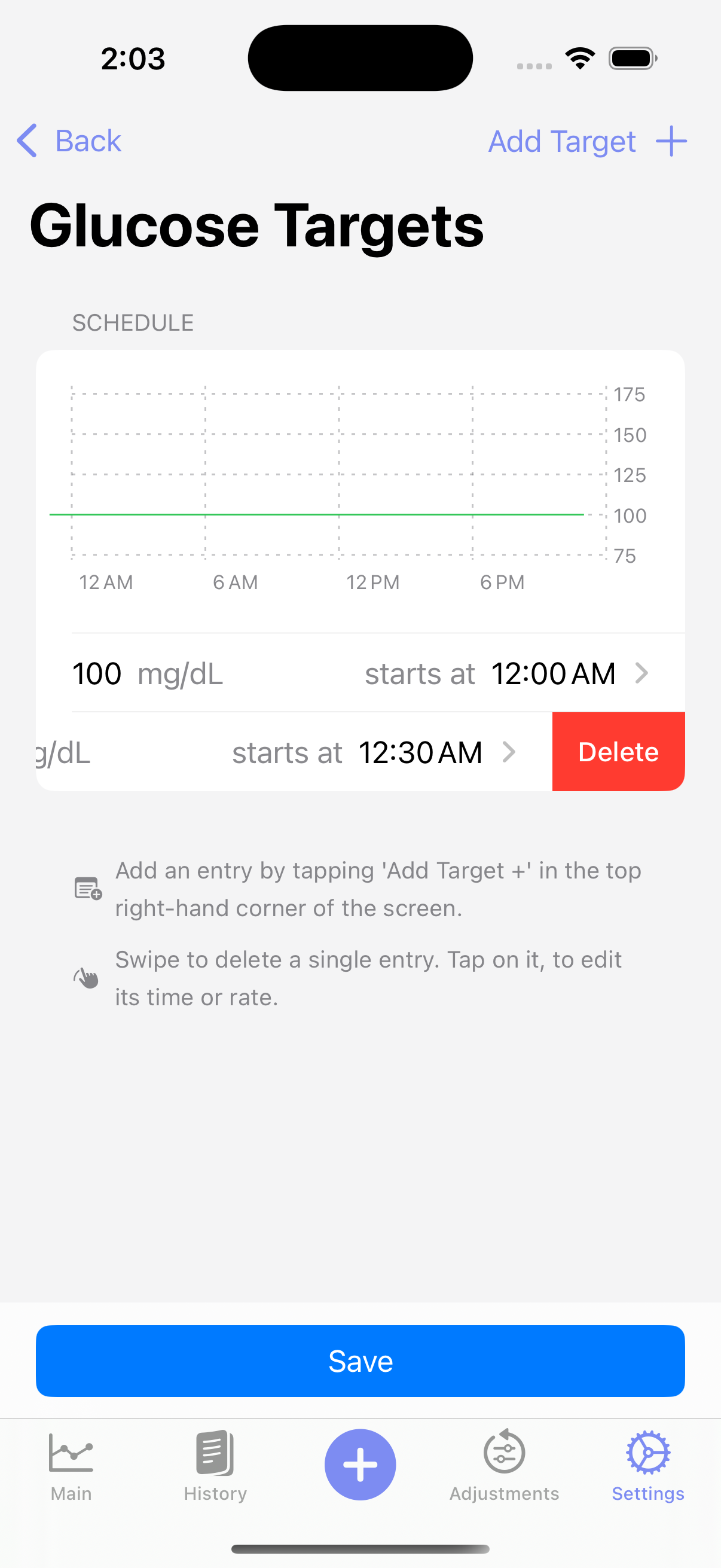721x1568 pixels.
Task: Switch to the Adjustments tab label
Action: click(x=504, y=1494)
